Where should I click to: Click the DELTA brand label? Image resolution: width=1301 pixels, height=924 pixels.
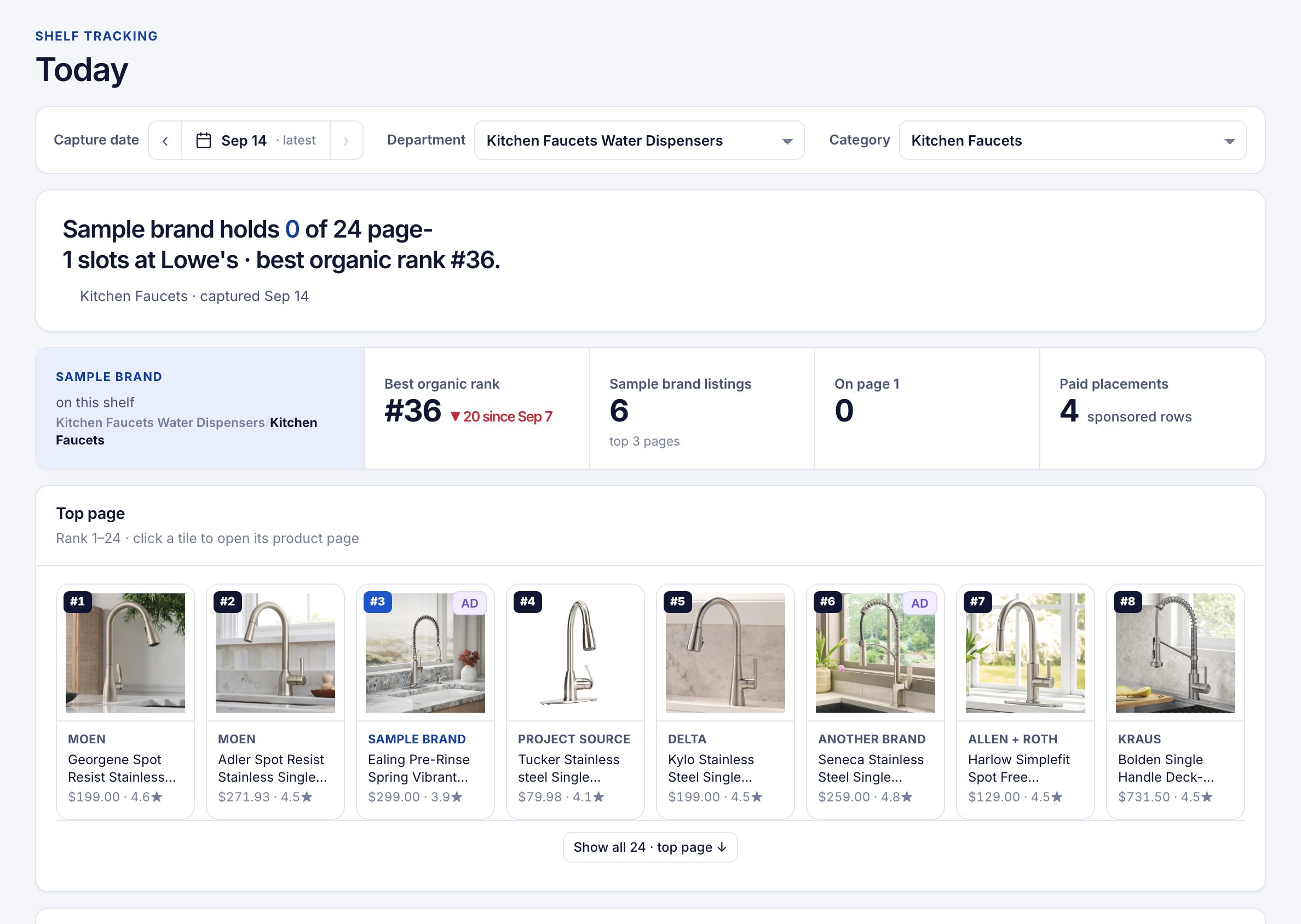[x=687, y=739]
